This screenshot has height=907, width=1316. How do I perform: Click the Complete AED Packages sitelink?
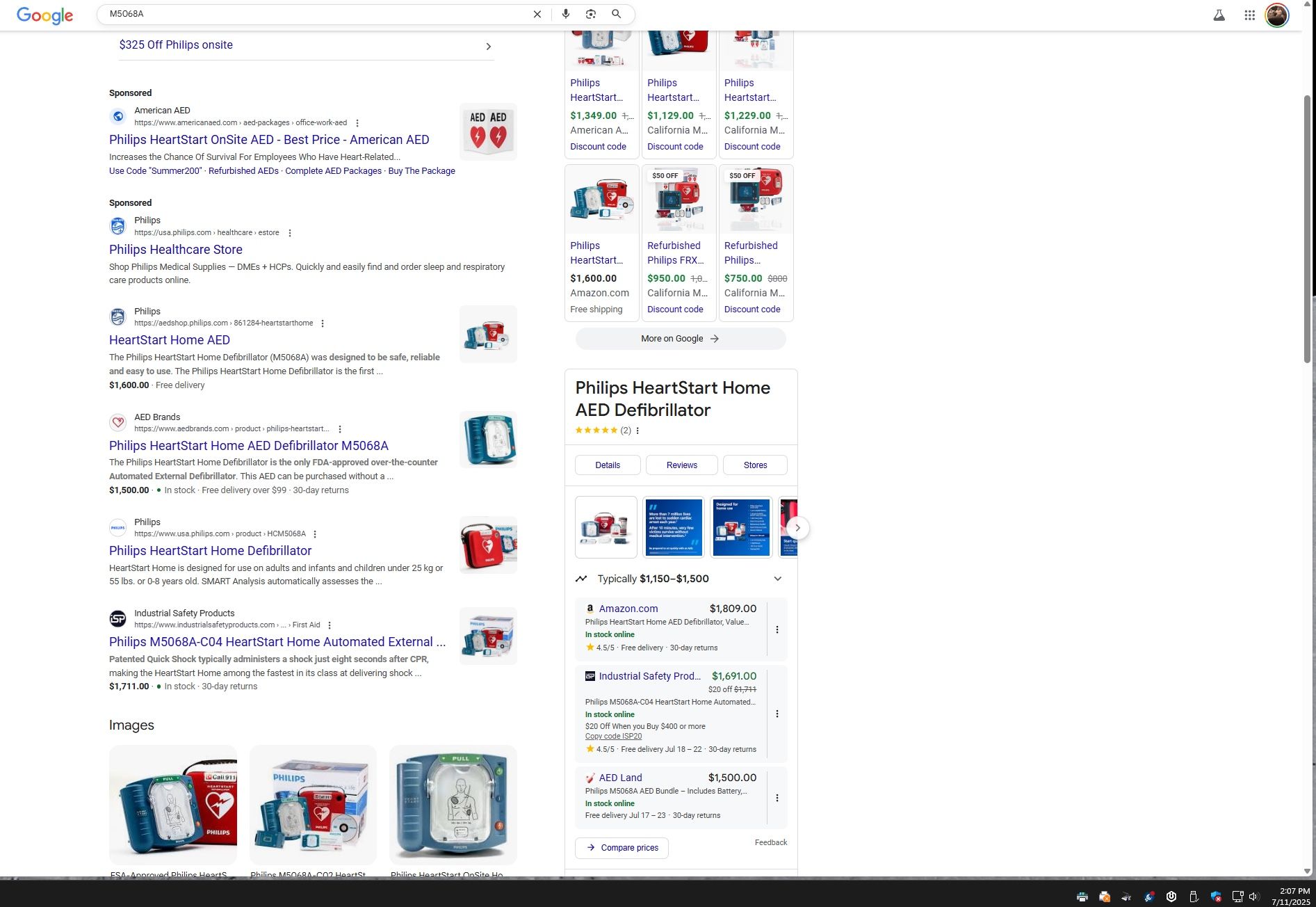click(x=333, y=171)
